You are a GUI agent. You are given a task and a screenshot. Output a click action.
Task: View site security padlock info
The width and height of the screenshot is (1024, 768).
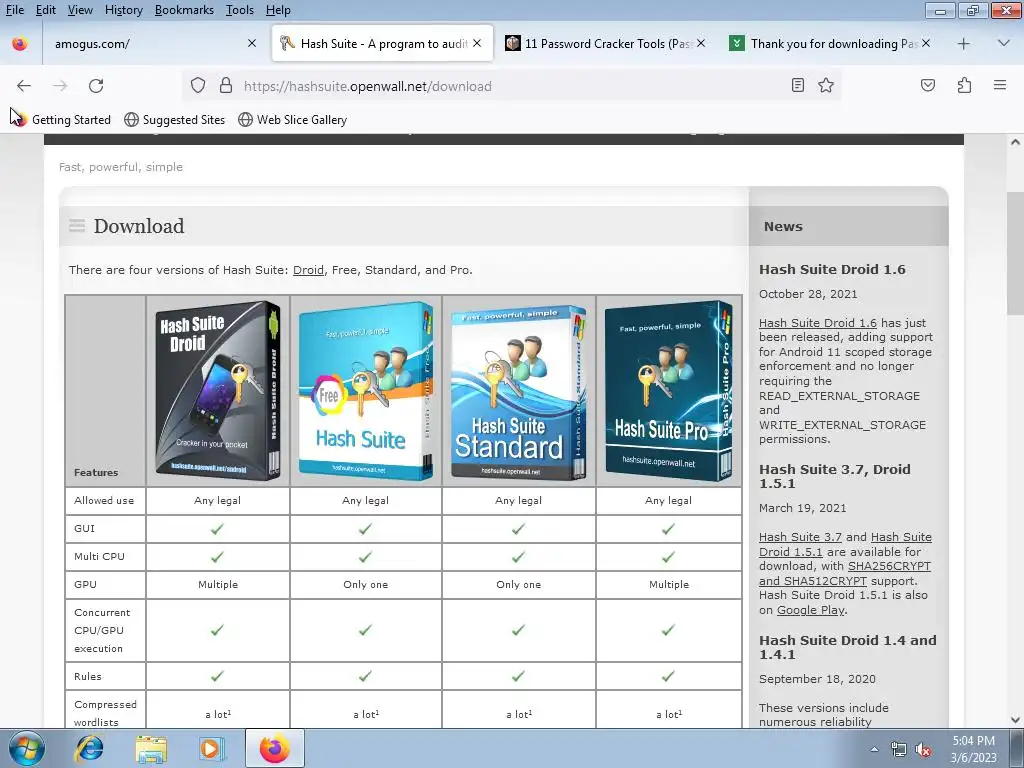click(226, 86)
